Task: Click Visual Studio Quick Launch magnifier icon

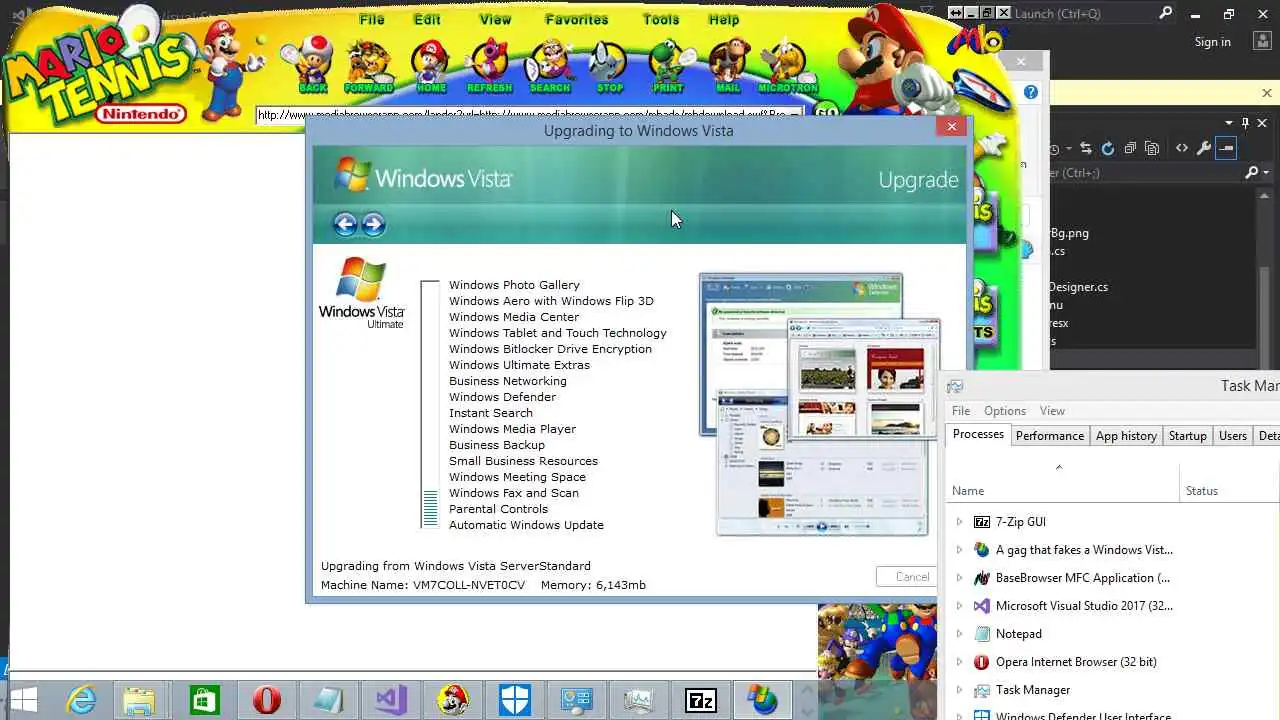Action: pos(1166,13)
